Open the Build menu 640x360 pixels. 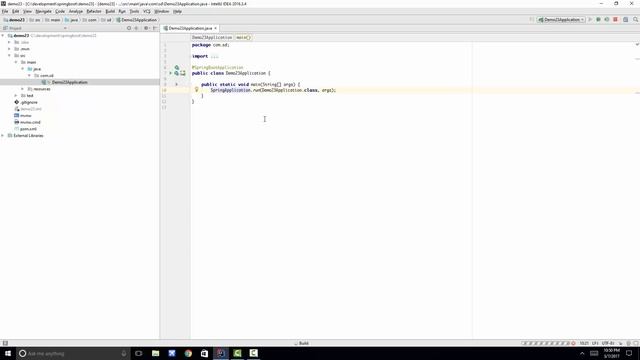click(x=110, y=11)
